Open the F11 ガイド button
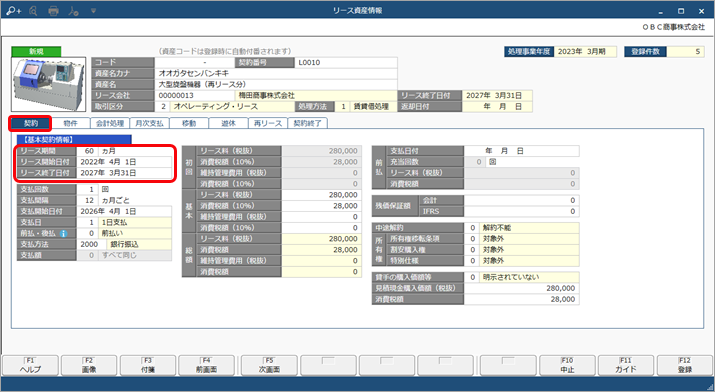 pyautogui.click(x=626, y=365)
